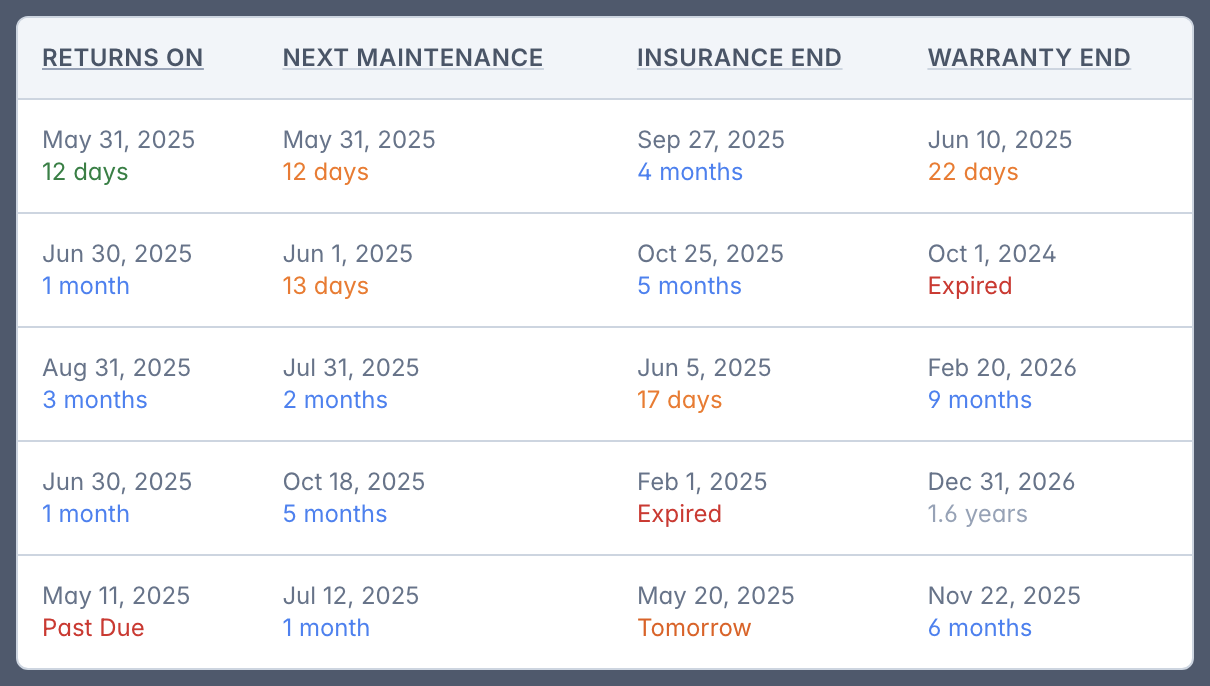Select the 1.6 years warranty label
The height and width of the screenshot is (686, 1210).
(977, 514)
